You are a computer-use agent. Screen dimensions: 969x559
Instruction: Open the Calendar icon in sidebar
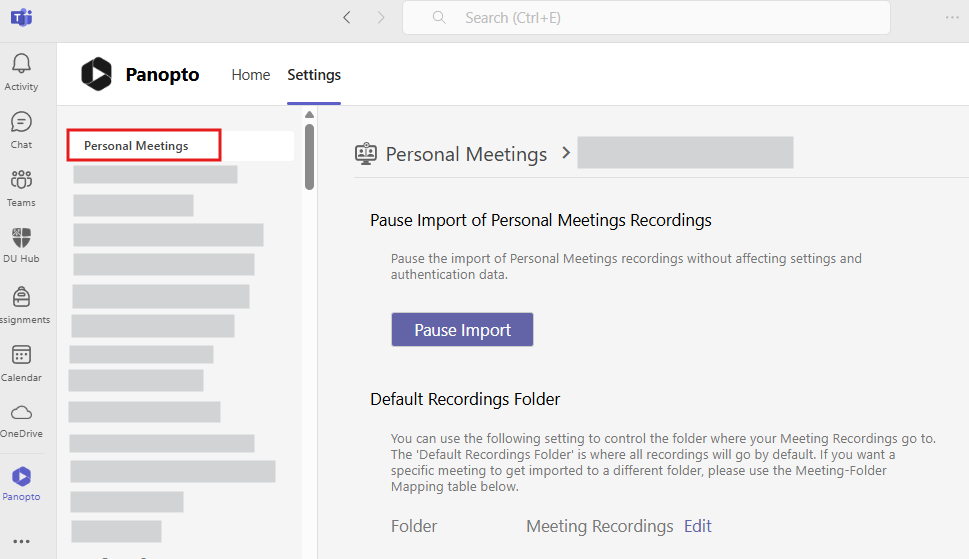[x=21, y=355]
